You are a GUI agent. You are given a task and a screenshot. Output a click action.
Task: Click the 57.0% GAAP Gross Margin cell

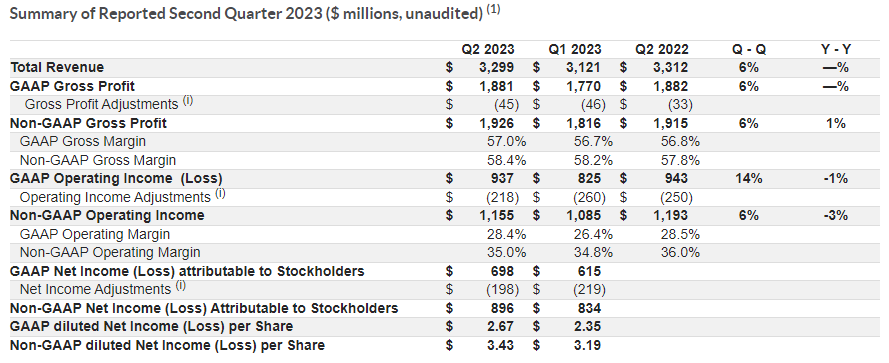click(506, 141)
